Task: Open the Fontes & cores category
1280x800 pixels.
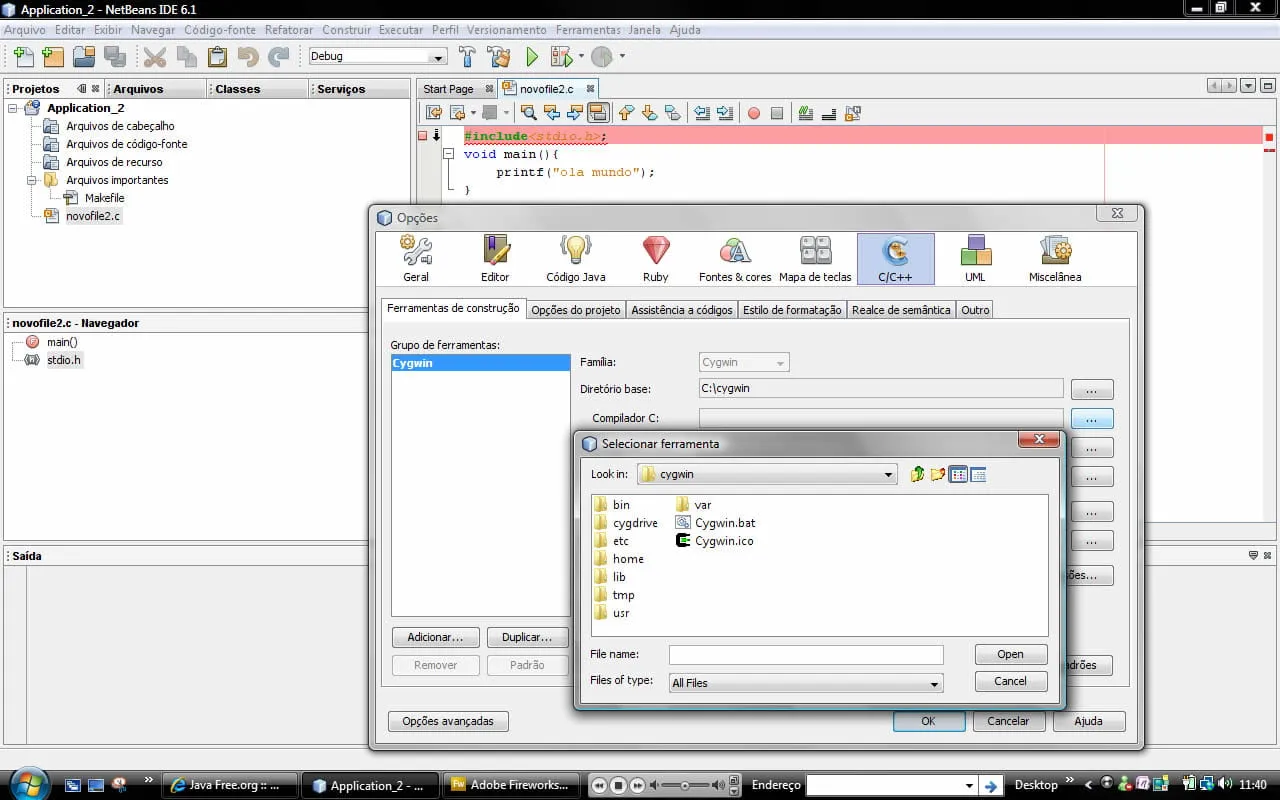Action: tap(735, 259)
